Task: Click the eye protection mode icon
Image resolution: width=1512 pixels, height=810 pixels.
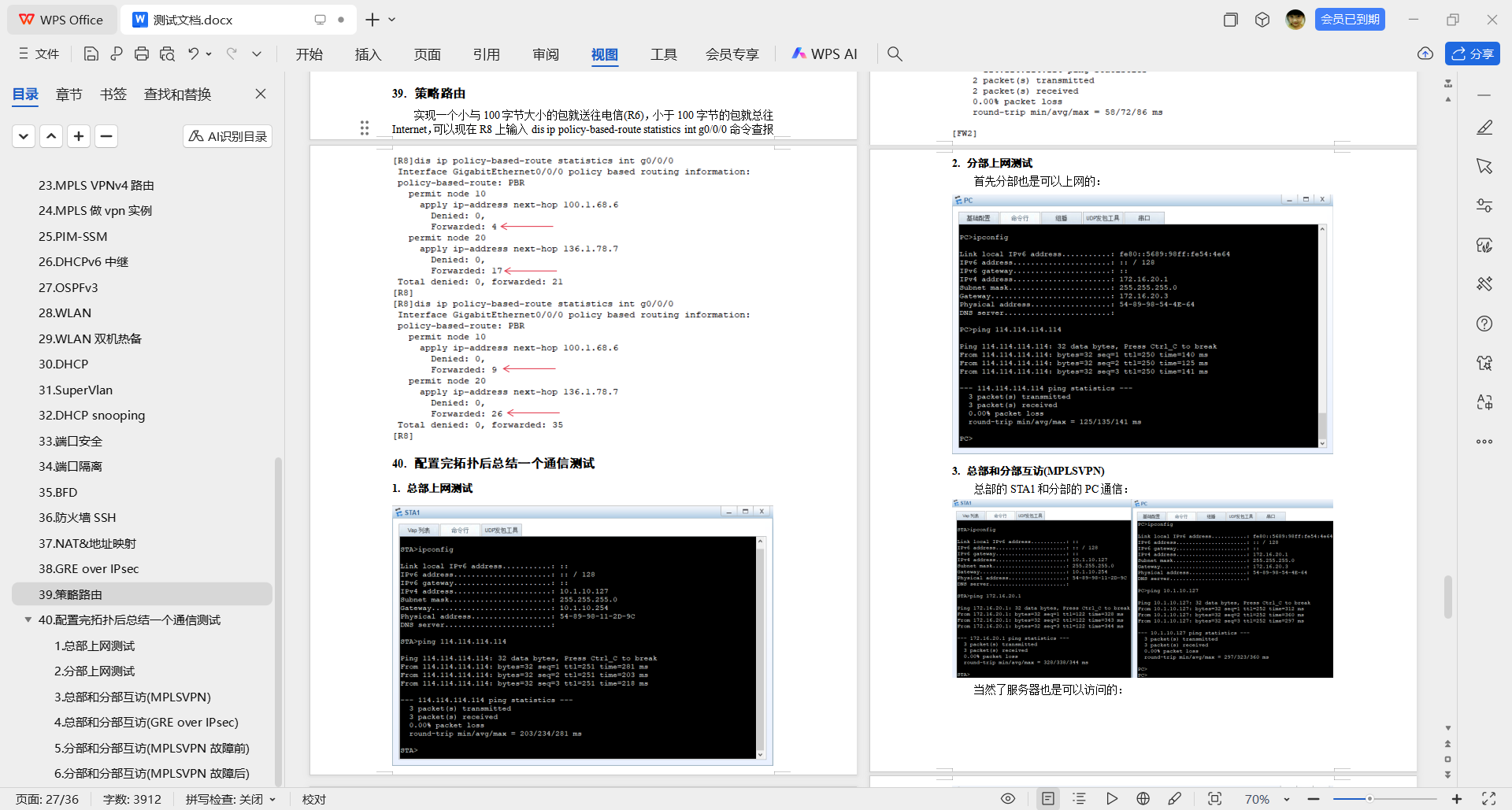Action: pyautogui.click(x=1008, y=799)
